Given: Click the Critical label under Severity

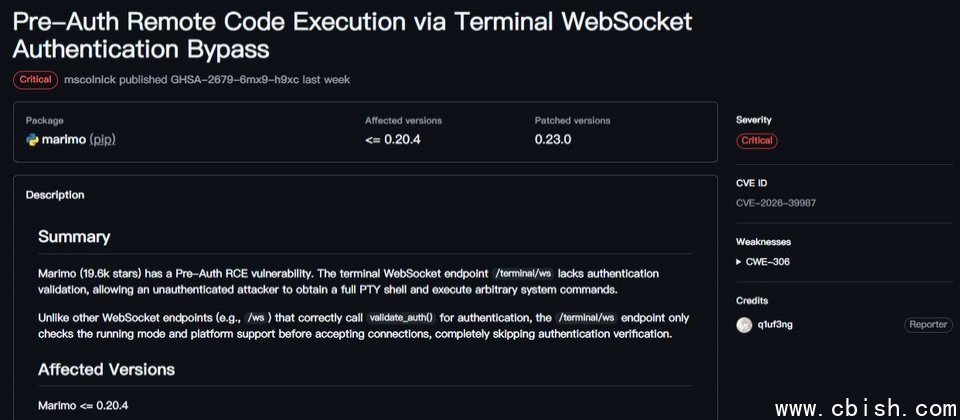Looking at the screenshot, I should (x=757, y=141).
